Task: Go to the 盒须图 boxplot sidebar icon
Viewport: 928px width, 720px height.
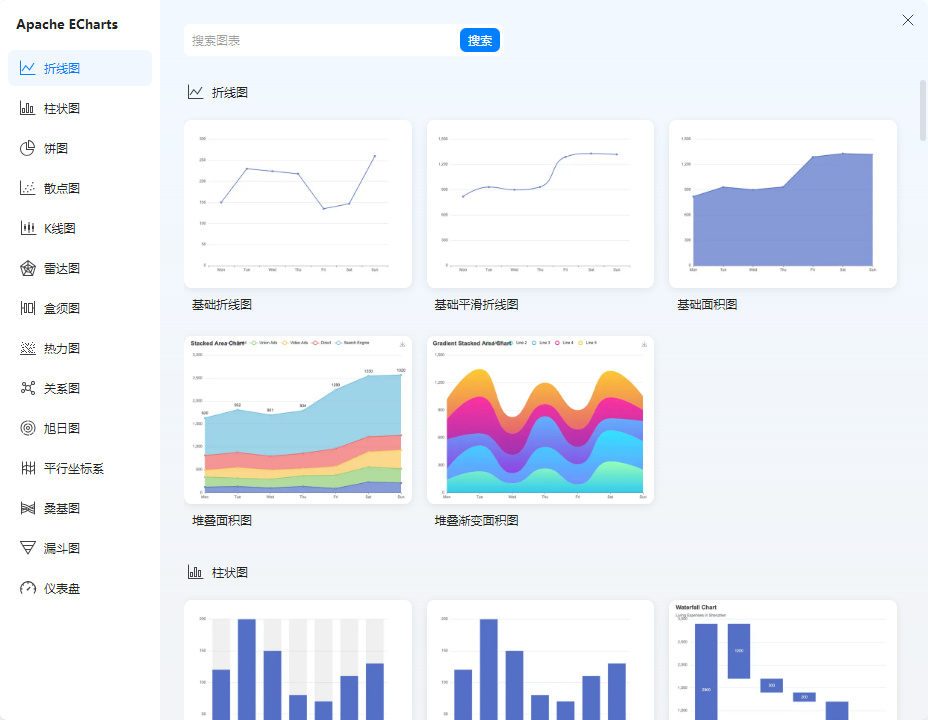Action: tap(27, 308)
